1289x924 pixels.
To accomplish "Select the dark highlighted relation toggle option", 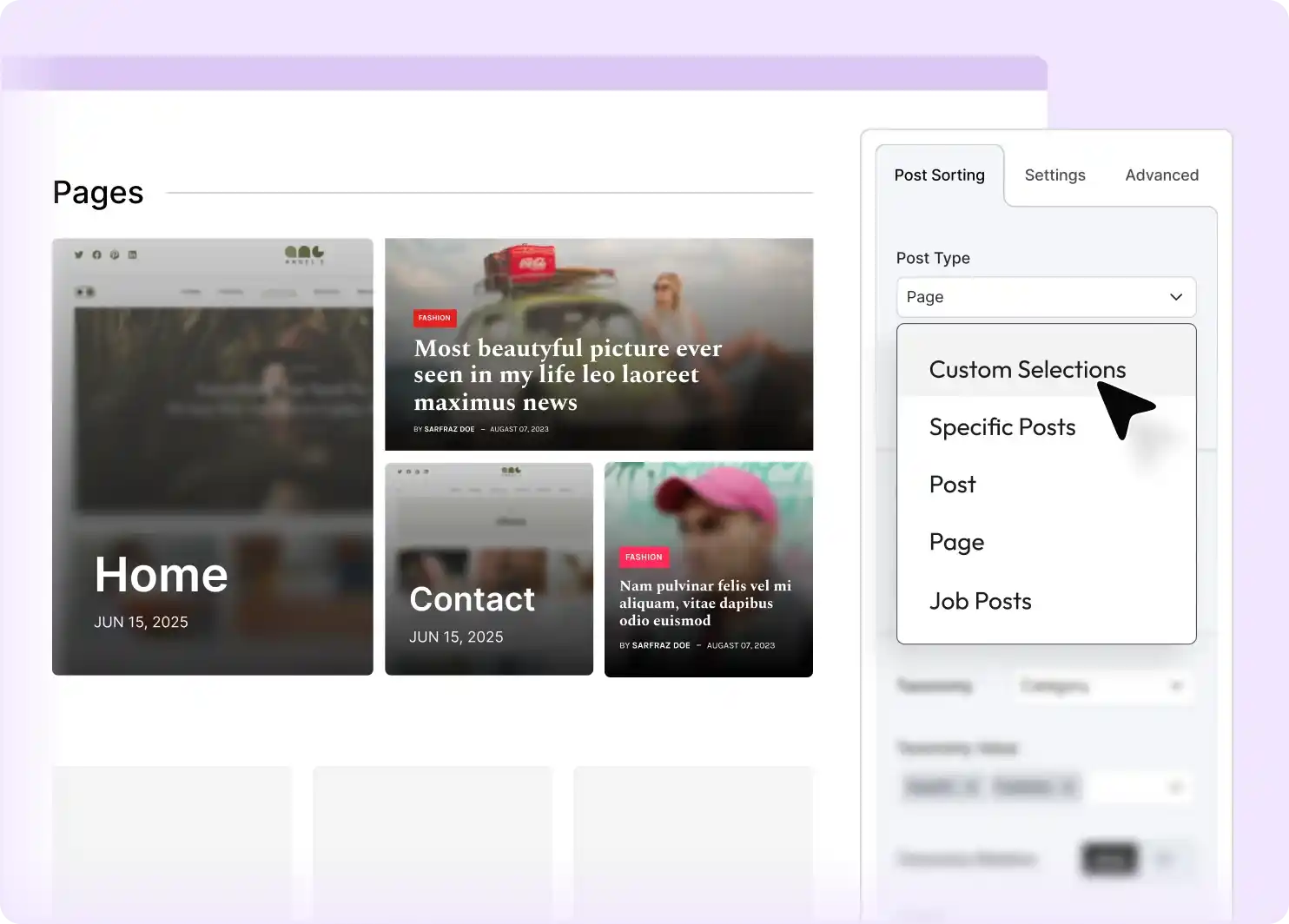I will click(x=1109, y=859).
